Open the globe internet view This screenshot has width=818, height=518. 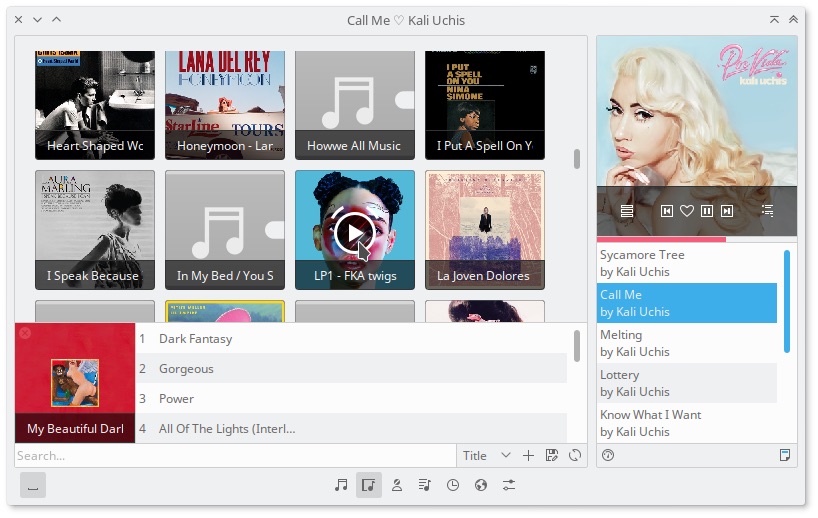pyautogui.click(x=481, y=485)
